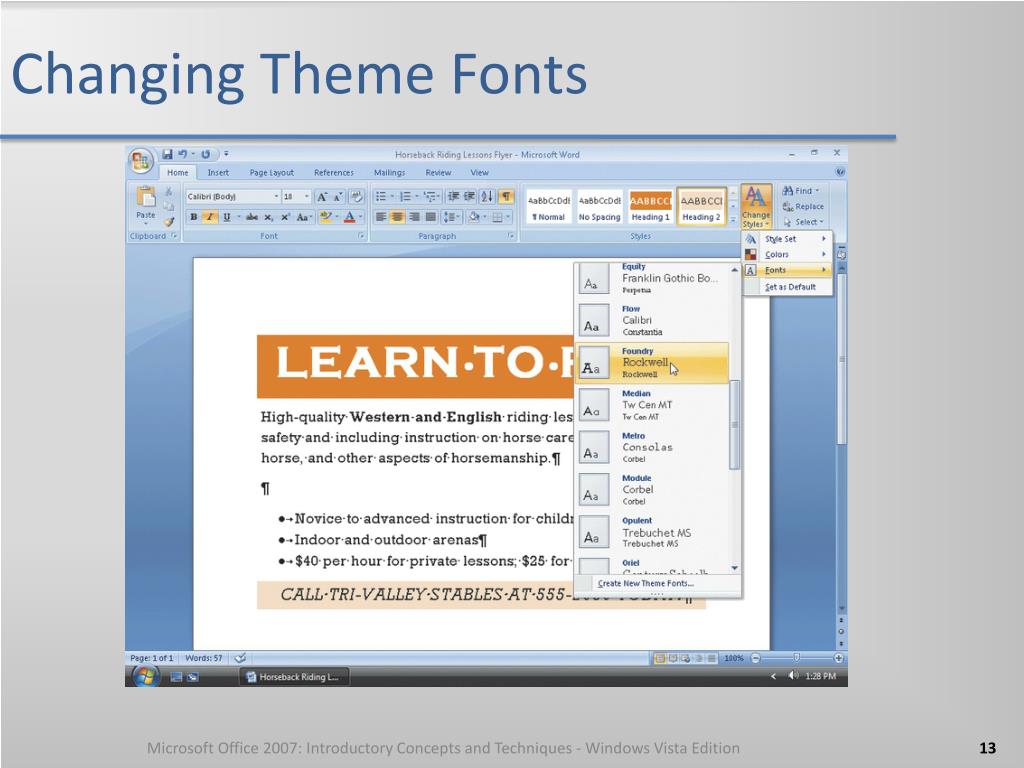Toggle Align Text Left
The width and height of the screenshot is (1024, 768).
pos(381,217)
